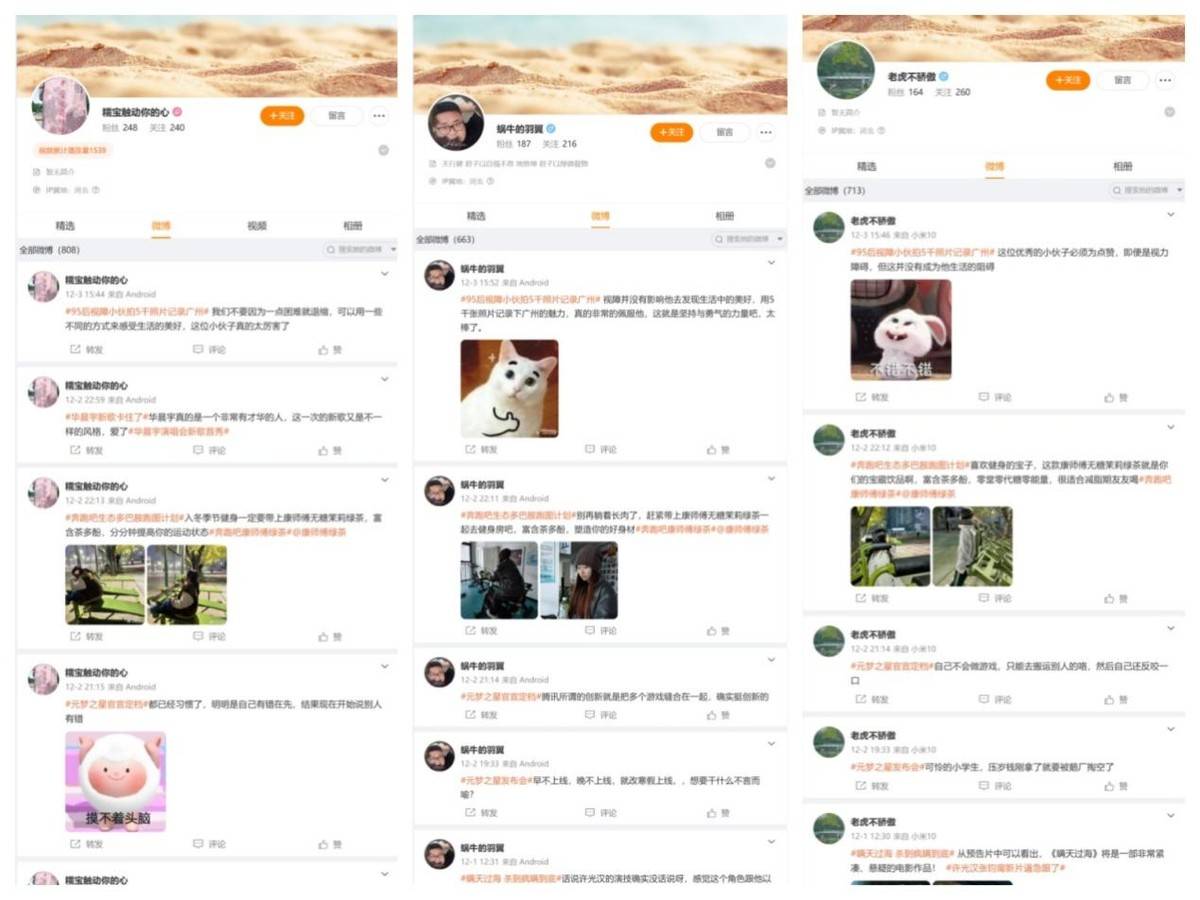Open search filter dropdown in 蜗牛的羽翼 feed
Screen dimensions: 1200x900
pyautogui.click(x=780, y=240)
